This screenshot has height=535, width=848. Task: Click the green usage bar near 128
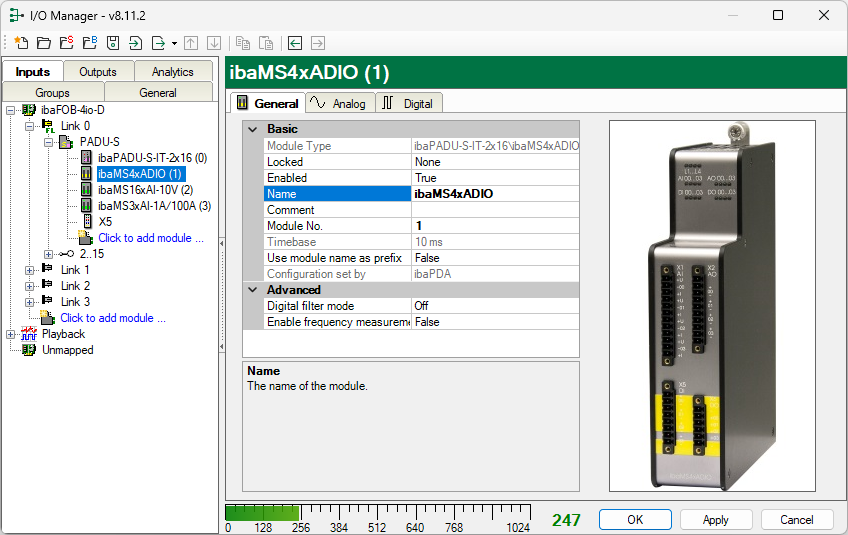(264, 512)
